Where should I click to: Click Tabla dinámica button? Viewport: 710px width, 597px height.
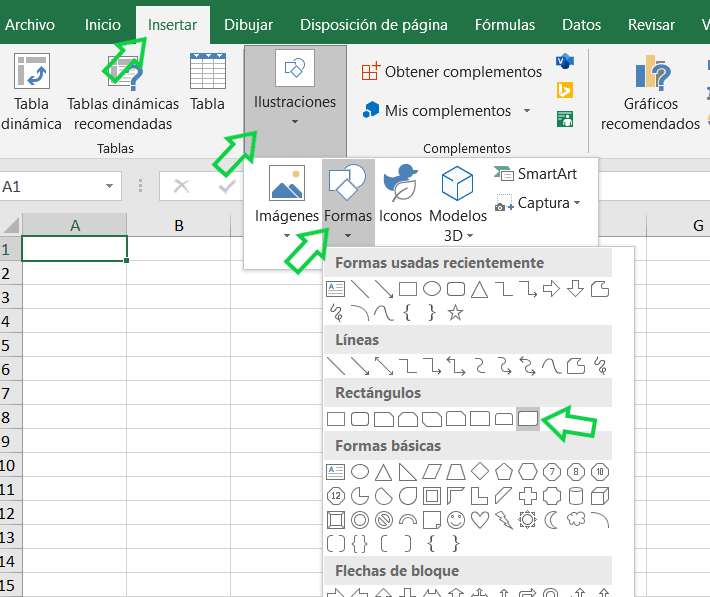coord(31,92)
